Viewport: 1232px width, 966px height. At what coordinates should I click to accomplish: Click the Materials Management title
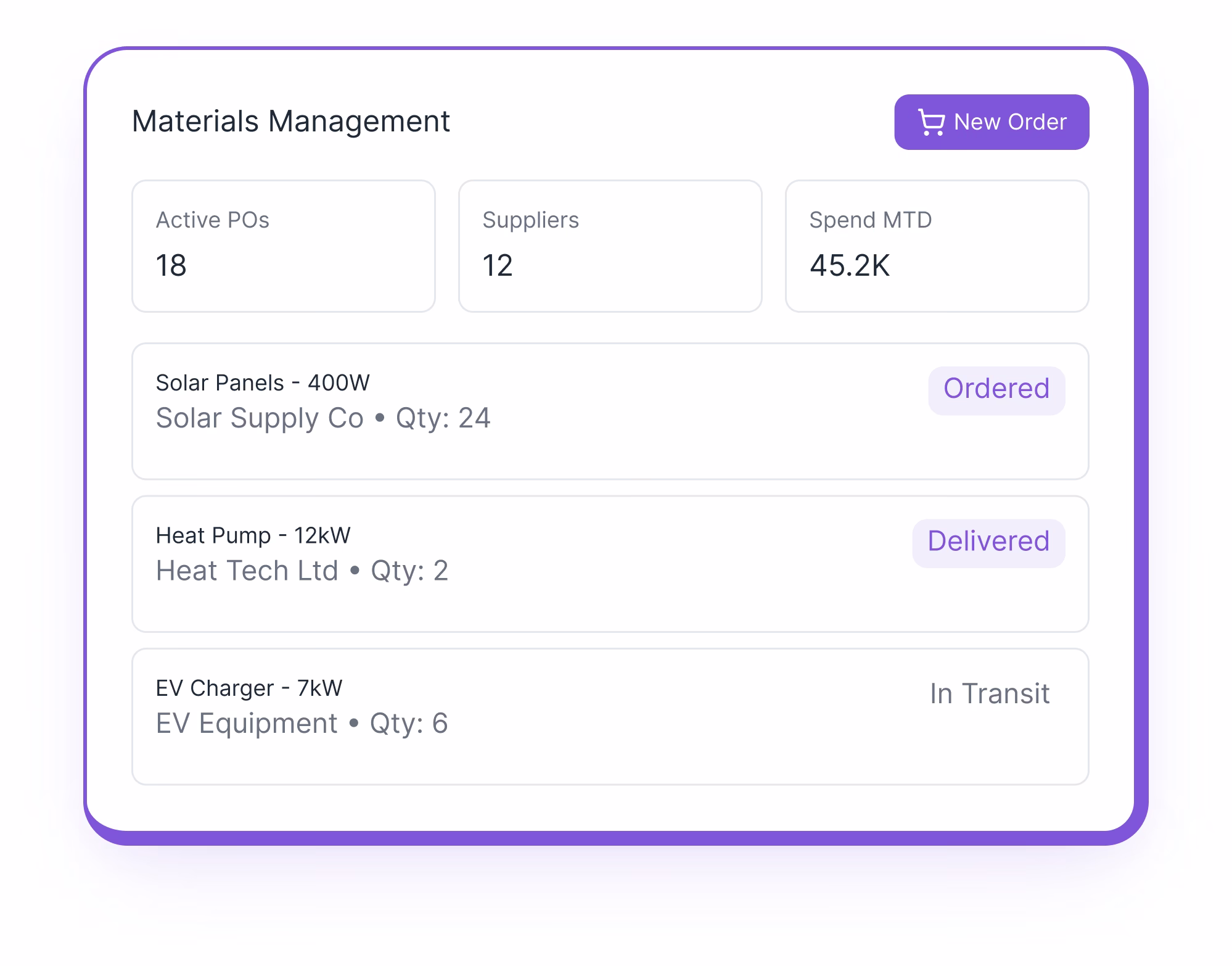291,121
